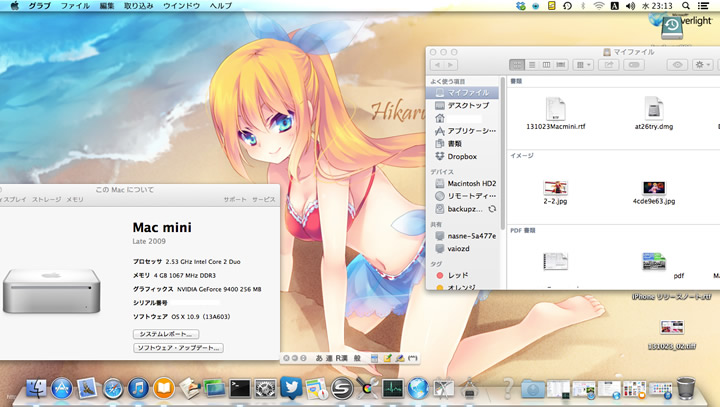Screen dimensions: 720x407
Task: Open the Apple menu
Action: click(15, 6)
